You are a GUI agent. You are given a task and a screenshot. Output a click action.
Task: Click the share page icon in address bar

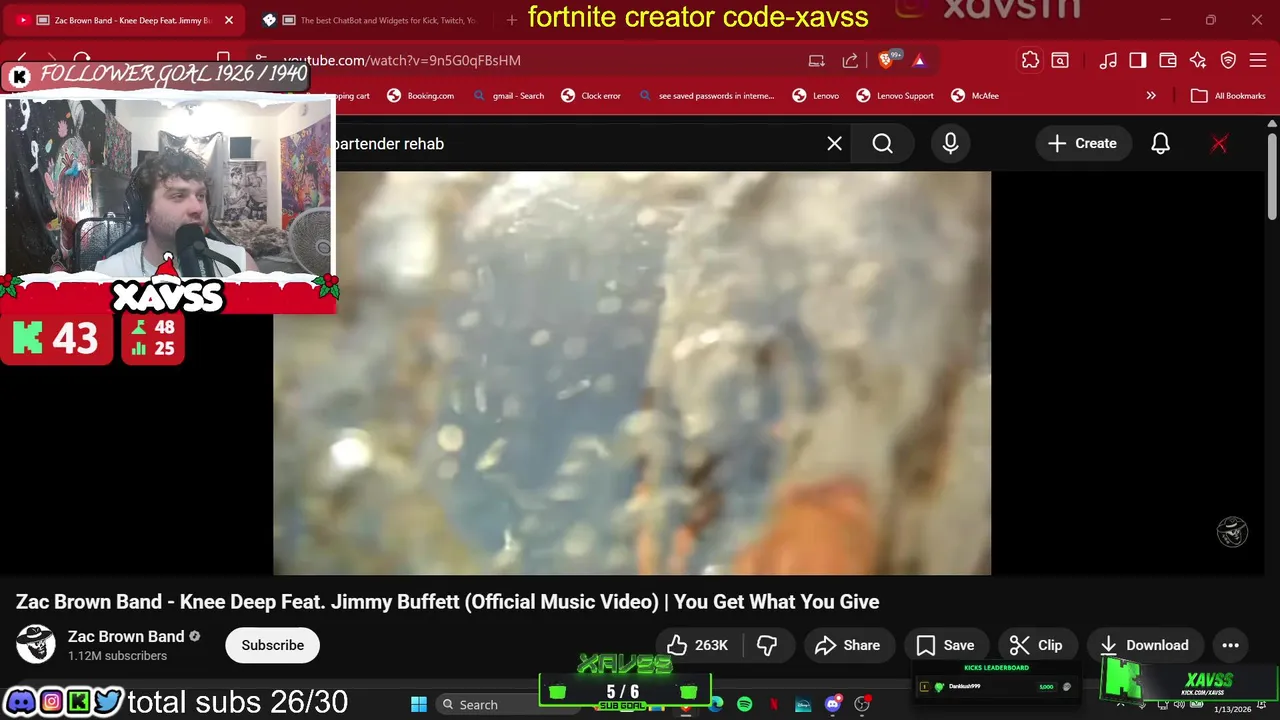click(x=850, y=61)
